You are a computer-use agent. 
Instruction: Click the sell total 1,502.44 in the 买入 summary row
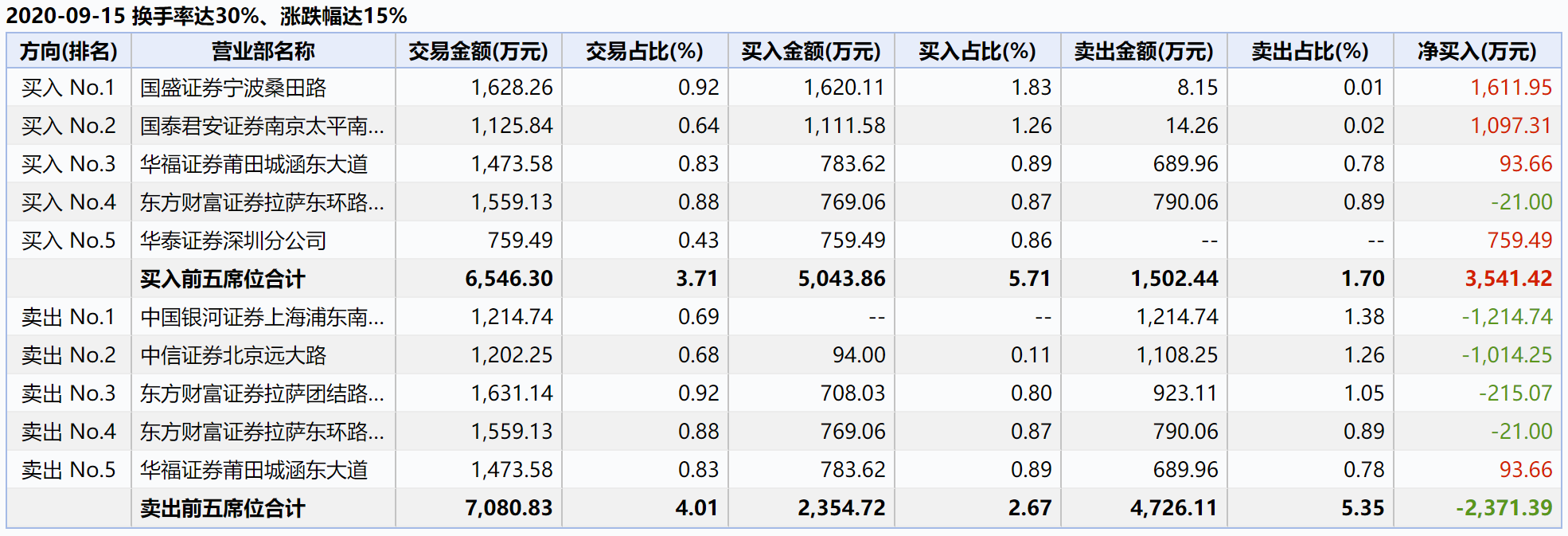(x=1175, y=279)
